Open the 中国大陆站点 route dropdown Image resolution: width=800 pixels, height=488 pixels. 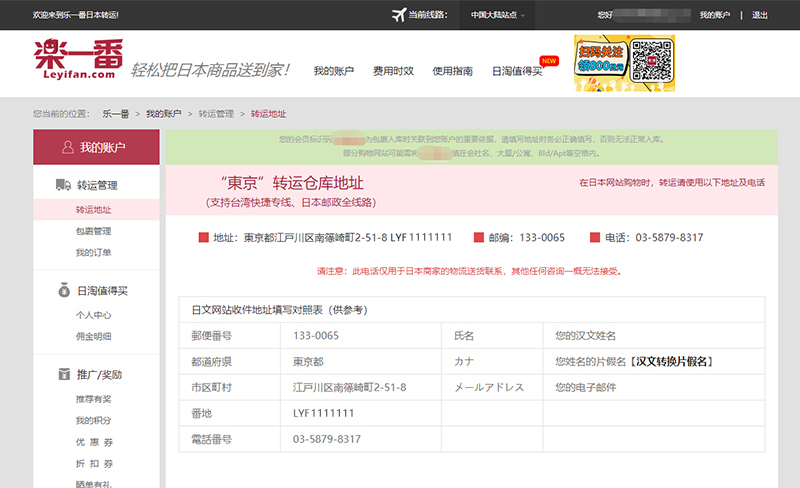coord(497,15)
